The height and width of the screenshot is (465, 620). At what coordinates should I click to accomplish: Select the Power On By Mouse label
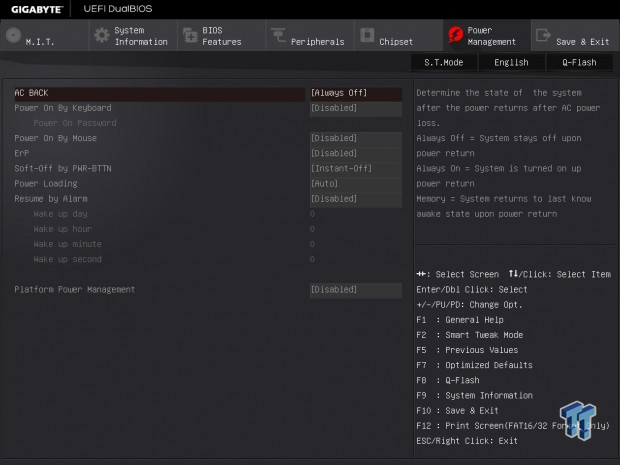click(x=55, y=138)
